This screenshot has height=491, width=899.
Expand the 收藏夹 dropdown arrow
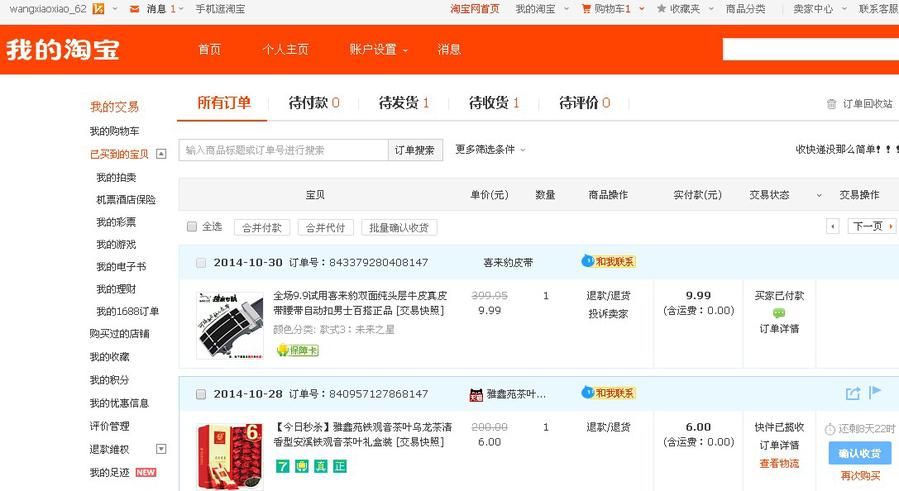[x=711, y=9]
